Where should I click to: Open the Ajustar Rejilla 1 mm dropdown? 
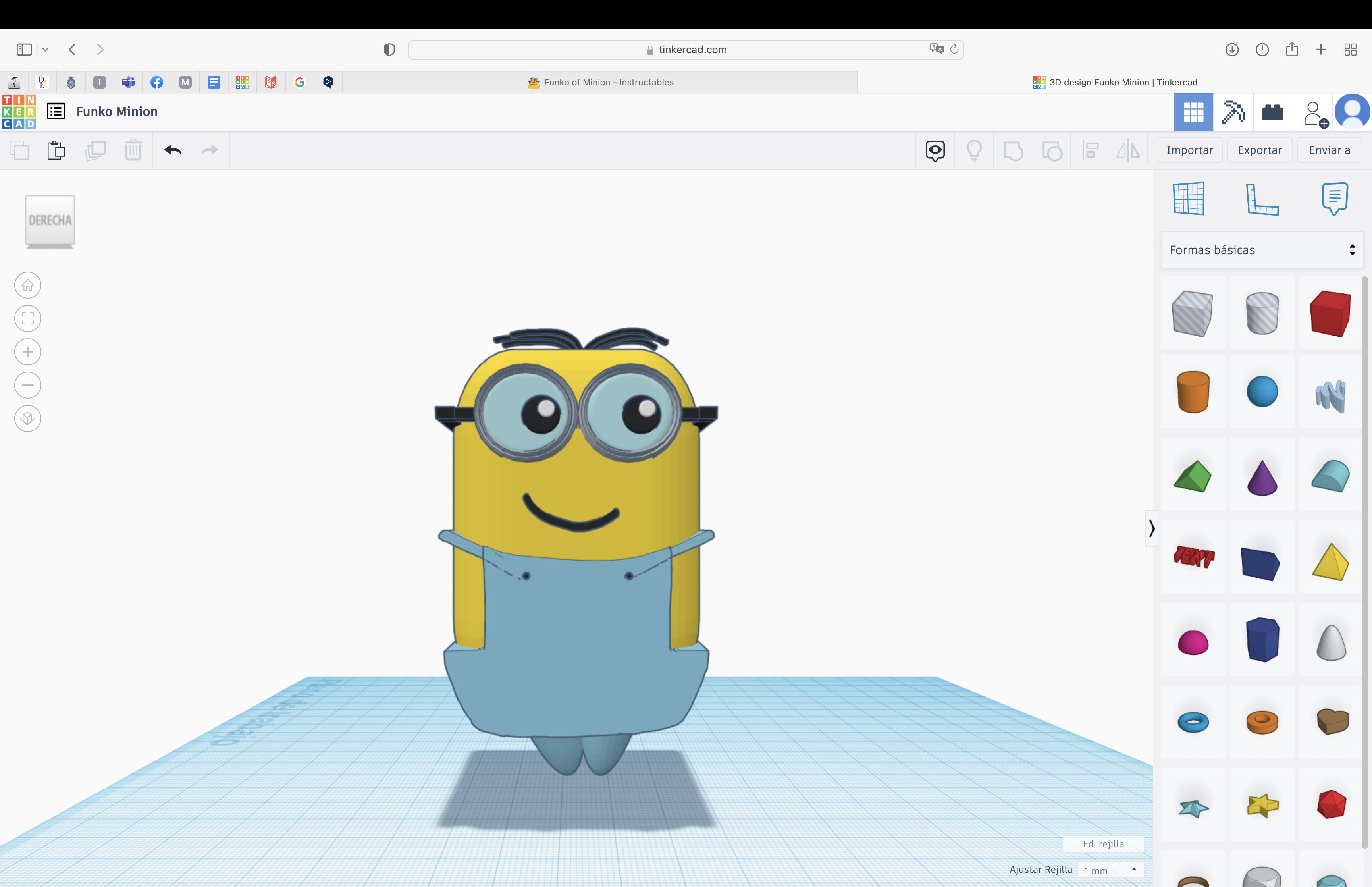[1111, 870]
